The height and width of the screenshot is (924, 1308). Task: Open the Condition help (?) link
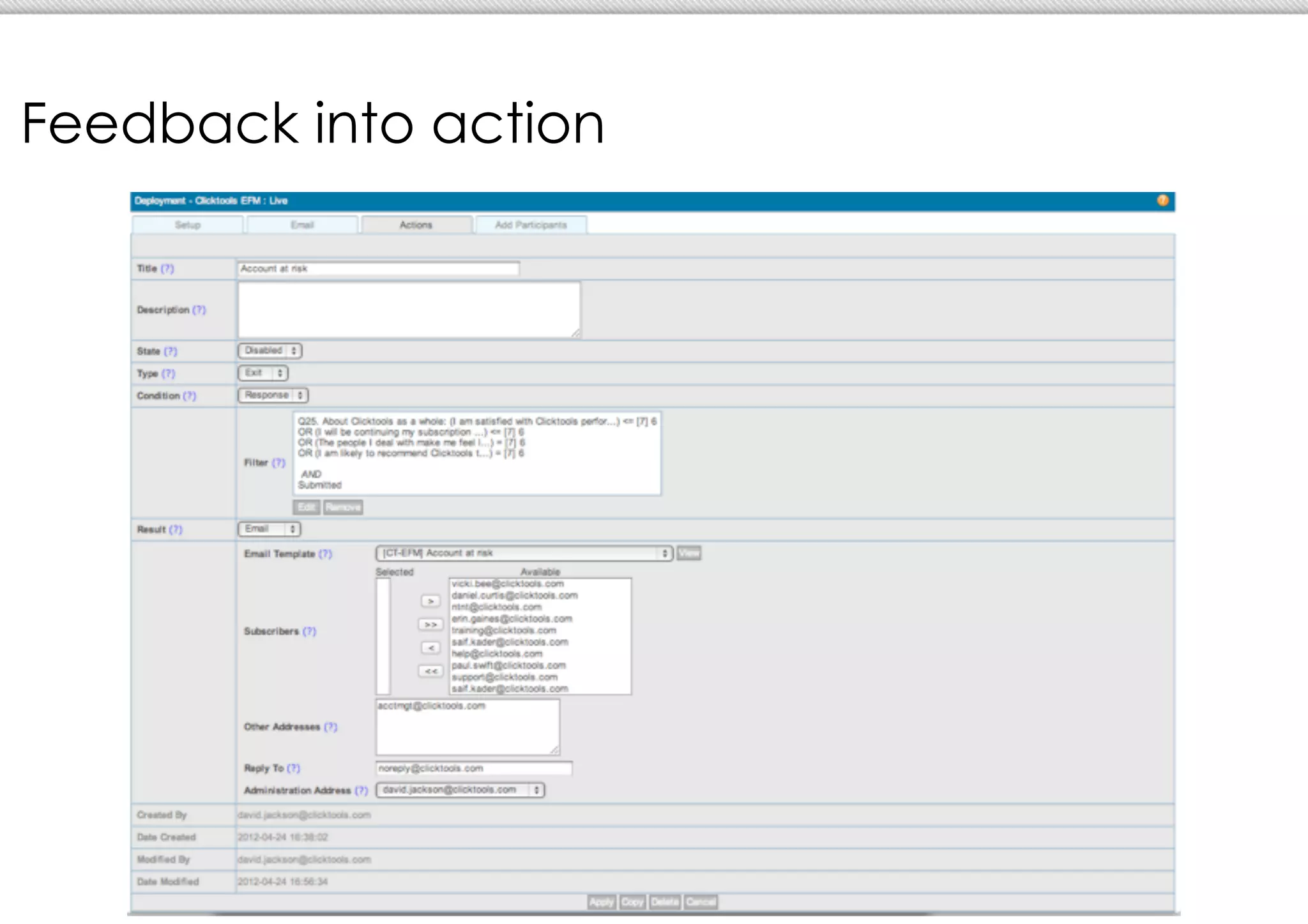[189, 396]
